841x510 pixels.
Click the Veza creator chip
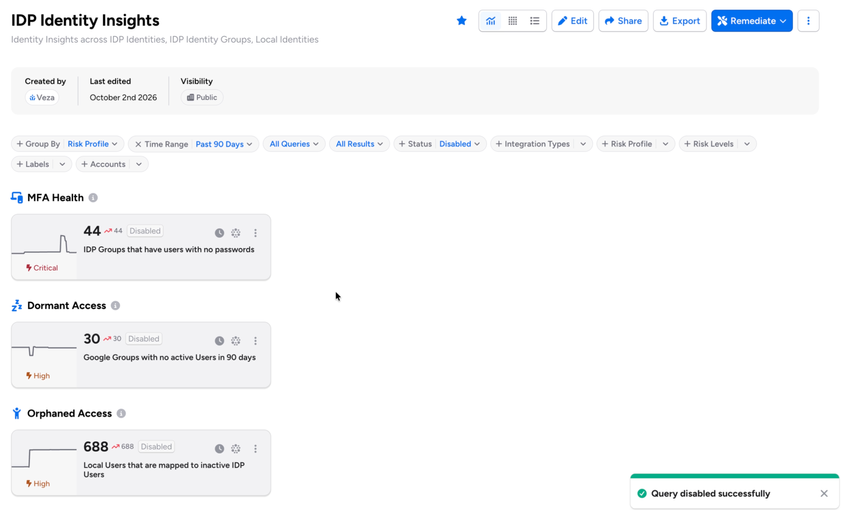coord(42,98)
